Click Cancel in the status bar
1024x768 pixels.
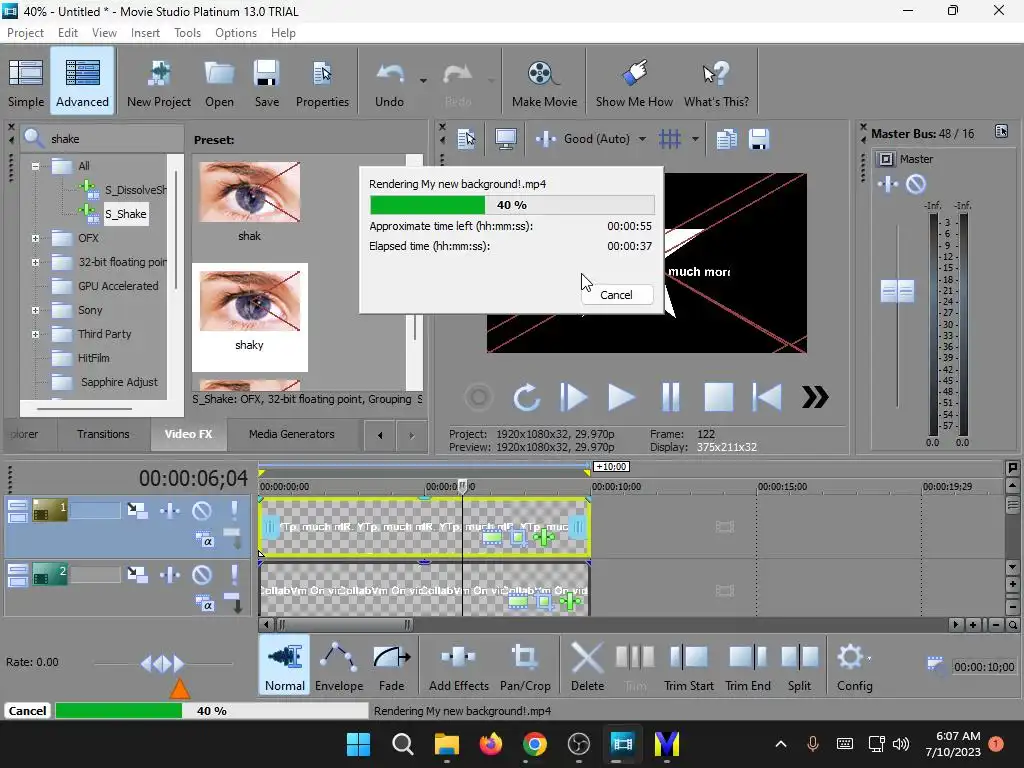27,711
